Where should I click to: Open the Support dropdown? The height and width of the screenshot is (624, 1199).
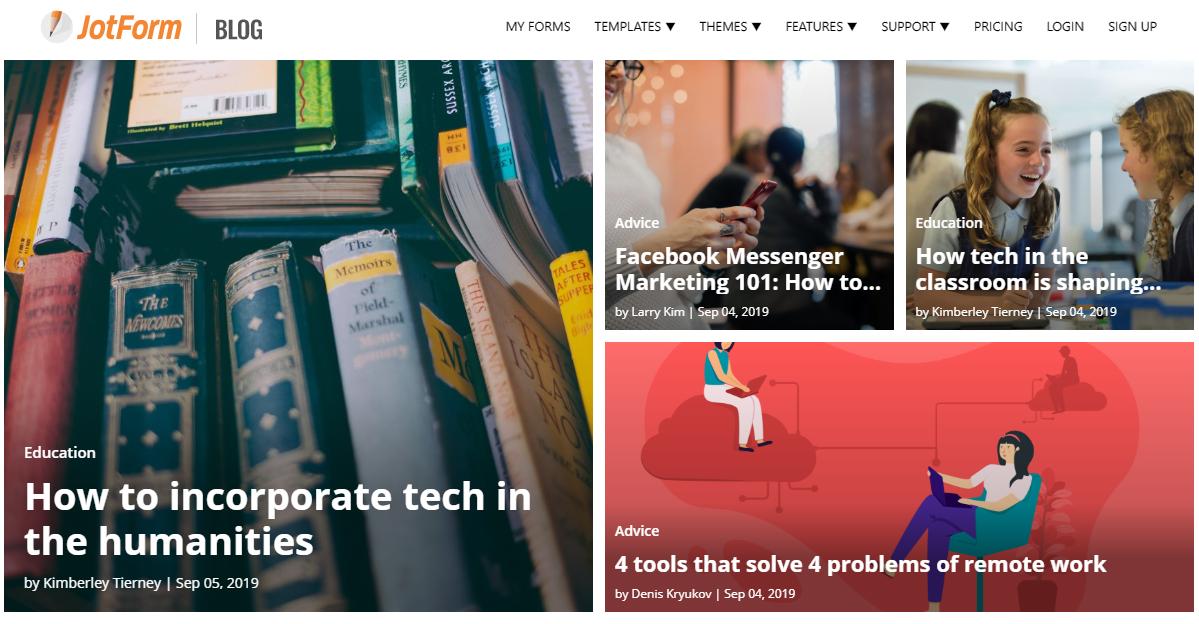click(x=915, y=27)
